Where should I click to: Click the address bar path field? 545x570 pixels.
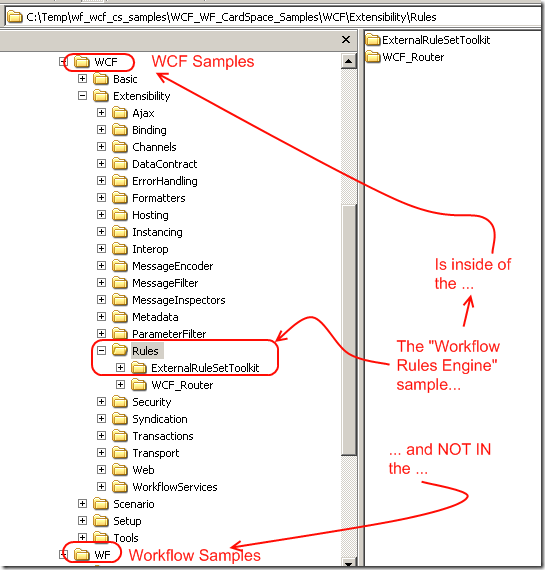[273, 17]
